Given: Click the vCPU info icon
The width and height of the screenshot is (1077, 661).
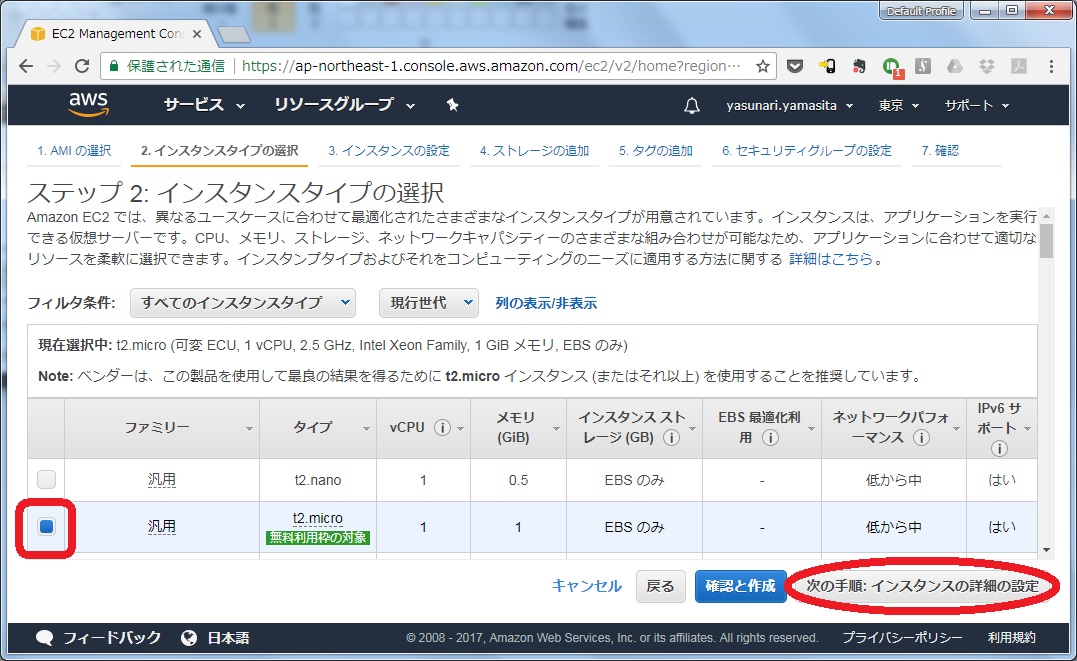Looking at the screenshot, I should tap(442, 427).
